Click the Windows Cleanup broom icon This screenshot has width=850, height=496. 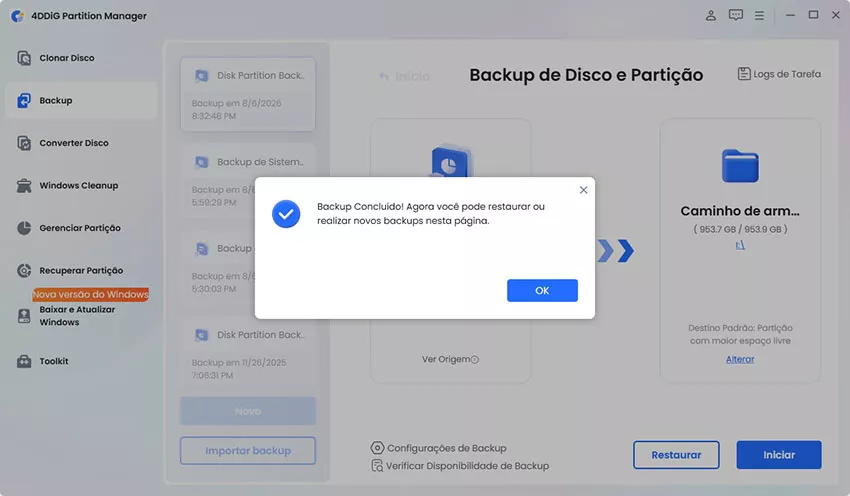24,185
